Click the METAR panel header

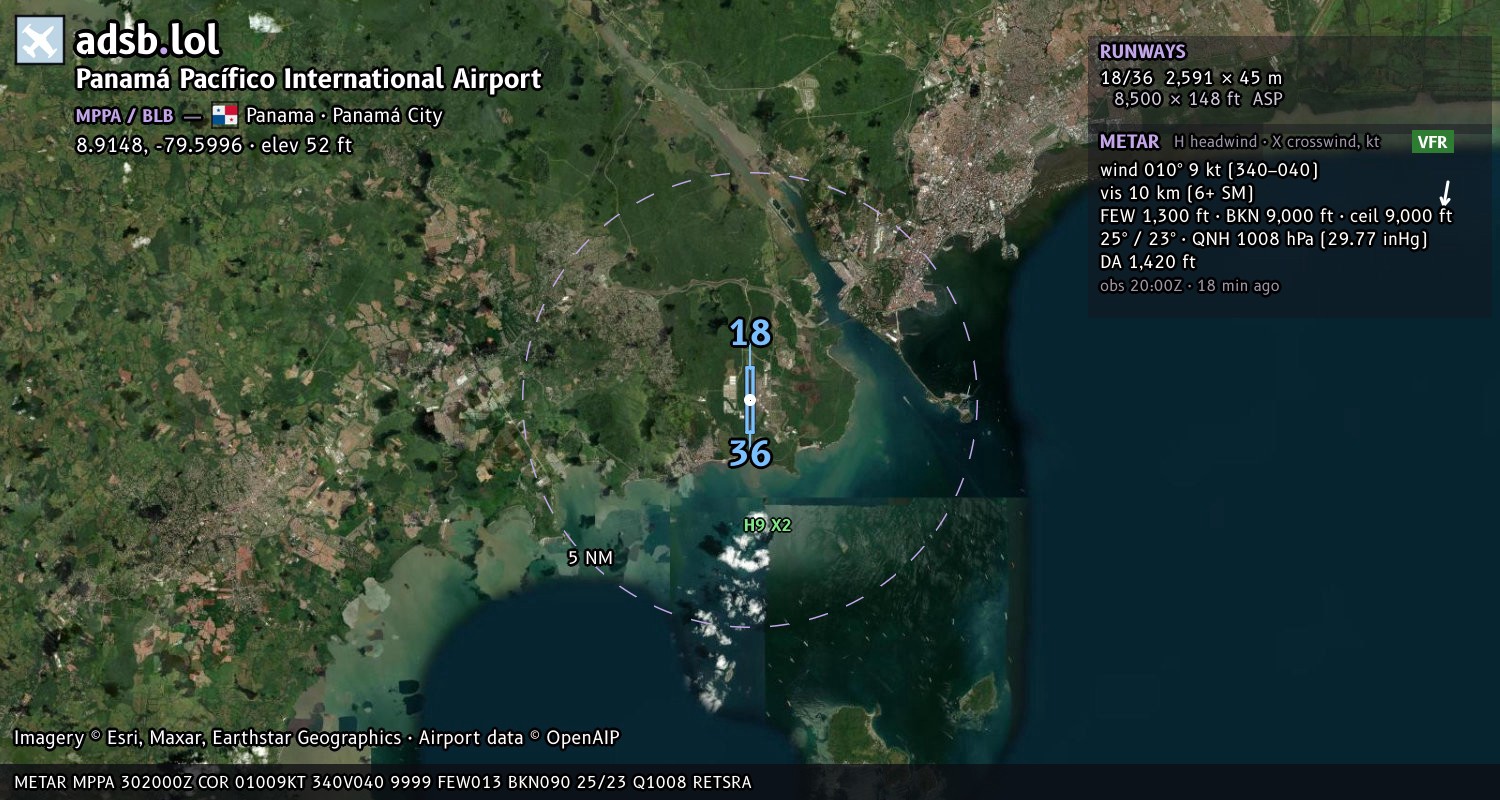click(1129, 142)
